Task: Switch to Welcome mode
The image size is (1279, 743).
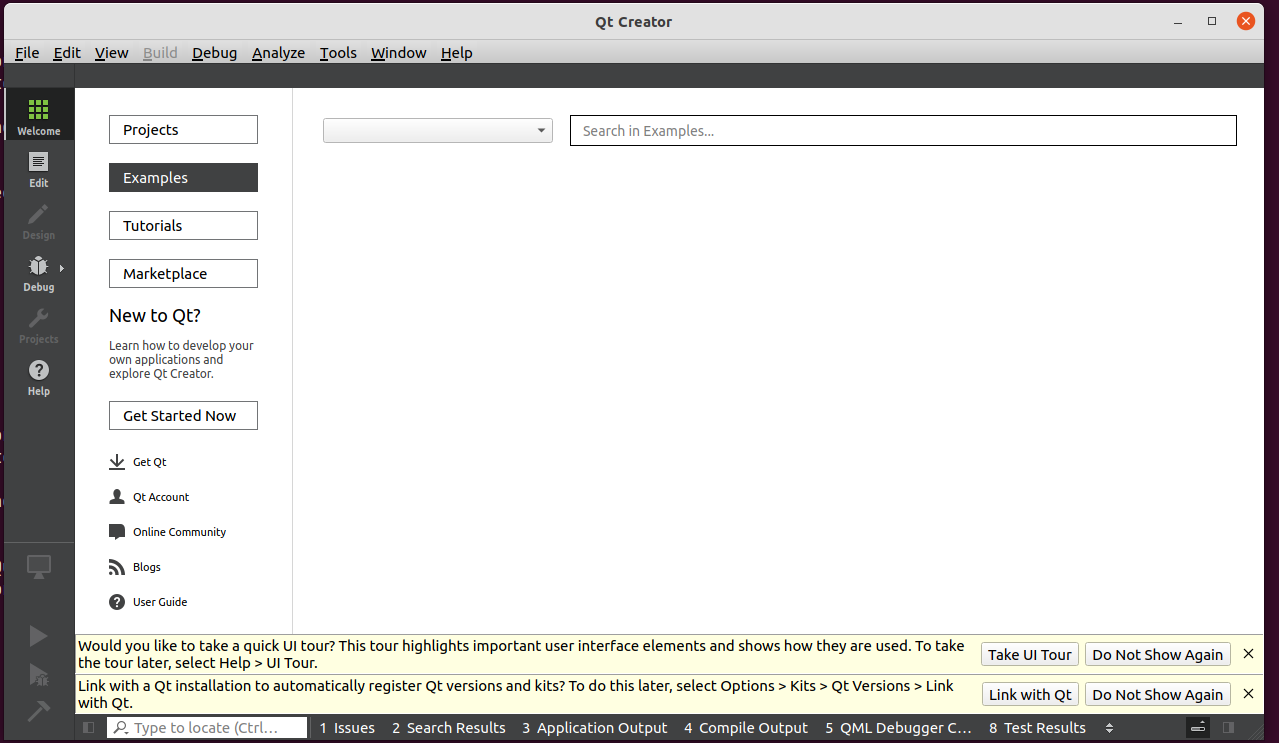Action: tap(38, 116)
